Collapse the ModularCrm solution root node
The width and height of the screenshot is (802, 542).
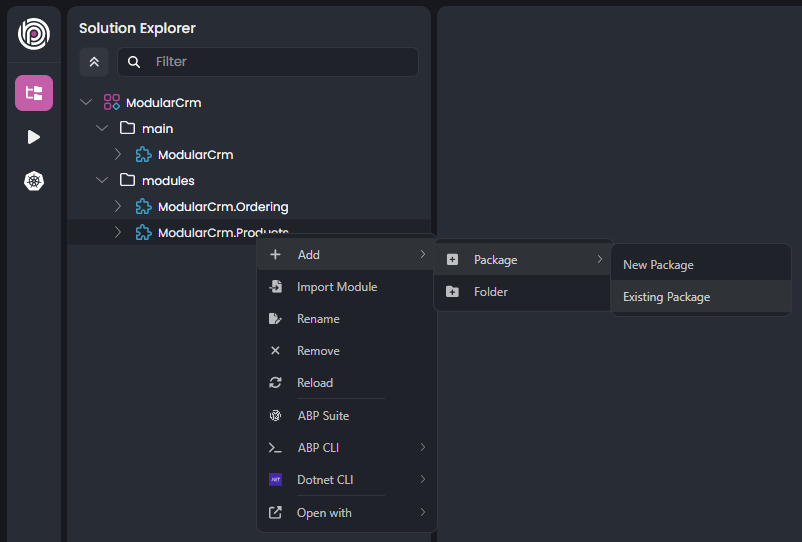coord(86,102)
